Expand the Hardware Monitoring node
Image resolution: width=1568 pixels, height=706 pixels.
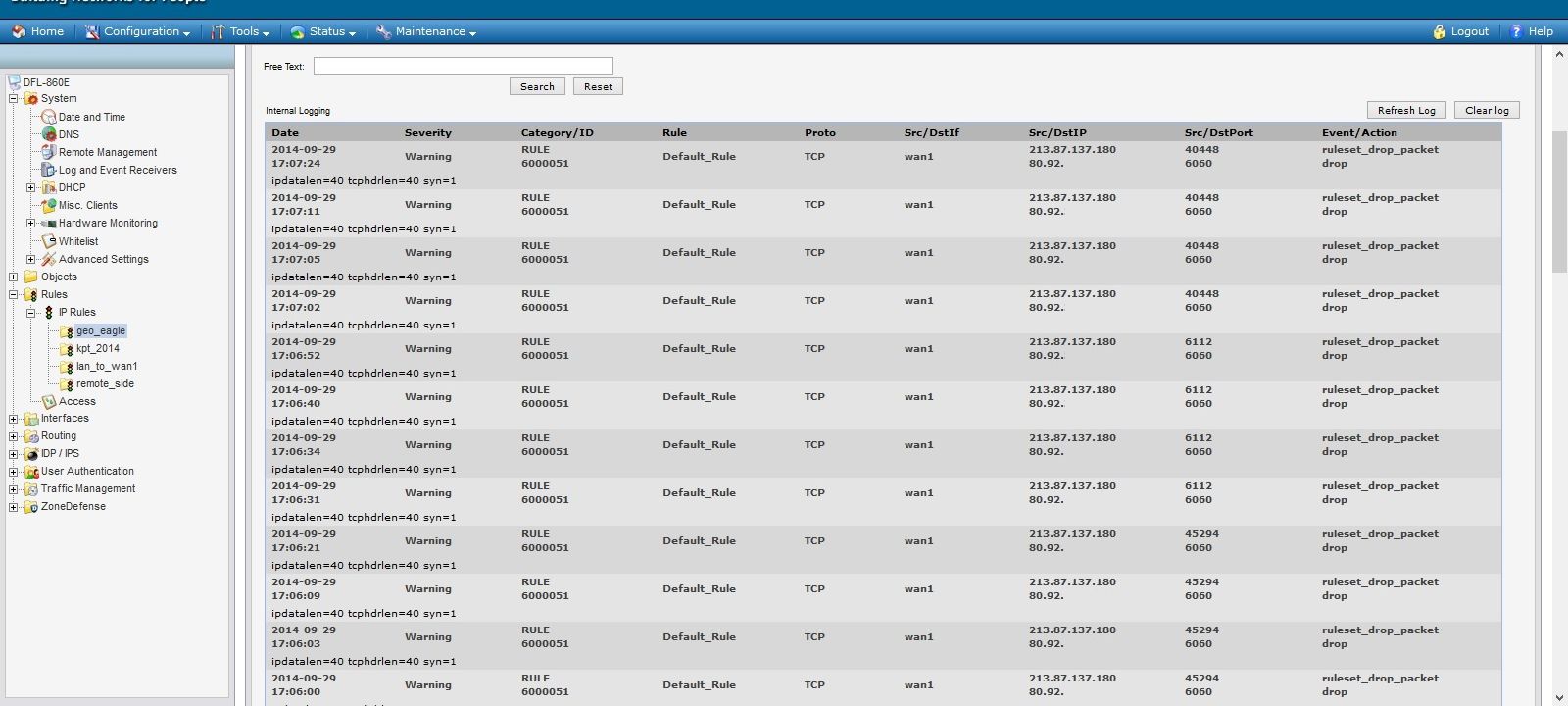click(x=30, y=223)
